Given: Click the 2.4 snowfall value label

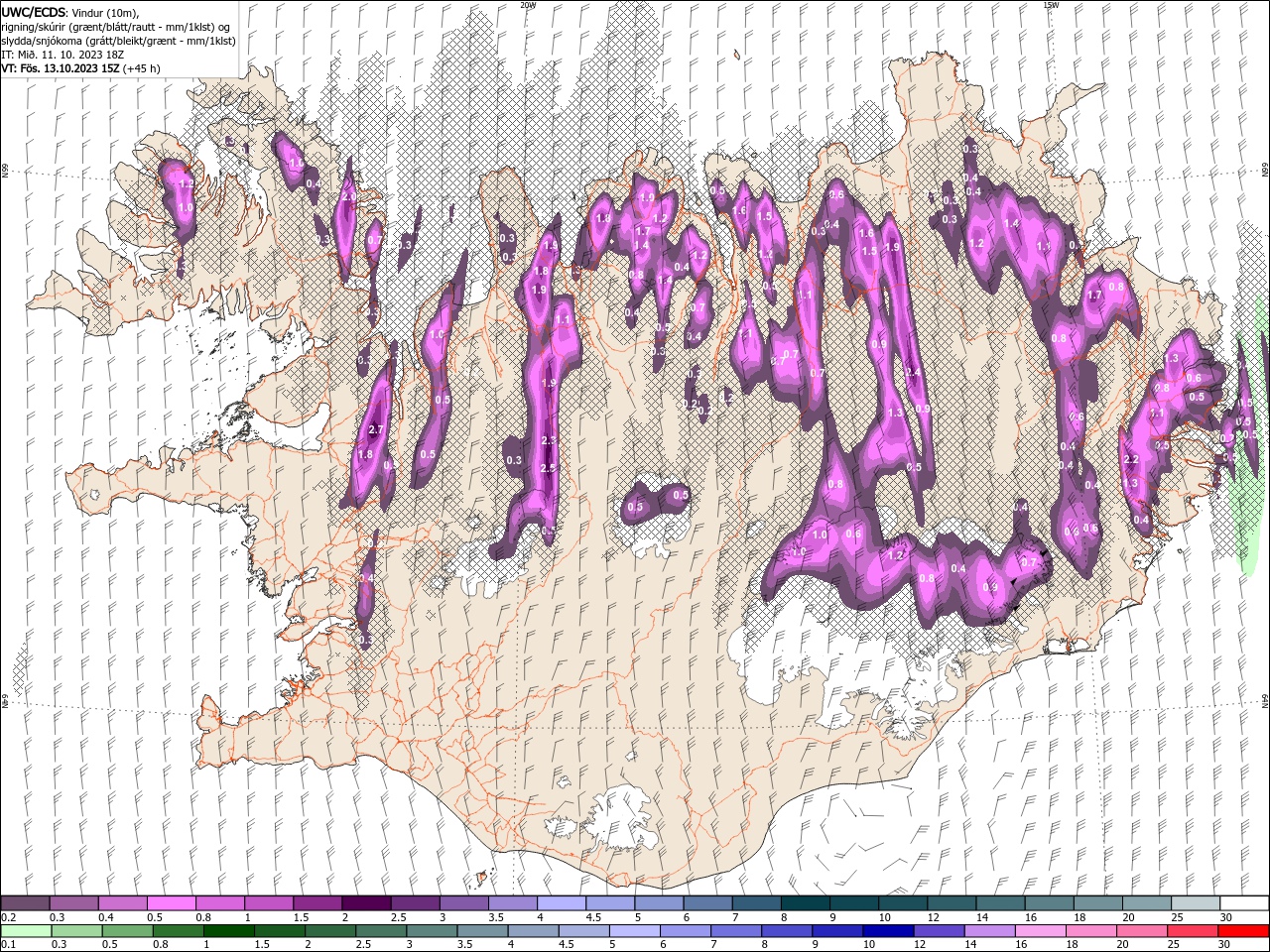Looking at the screenshot, I should coord(914,373).
